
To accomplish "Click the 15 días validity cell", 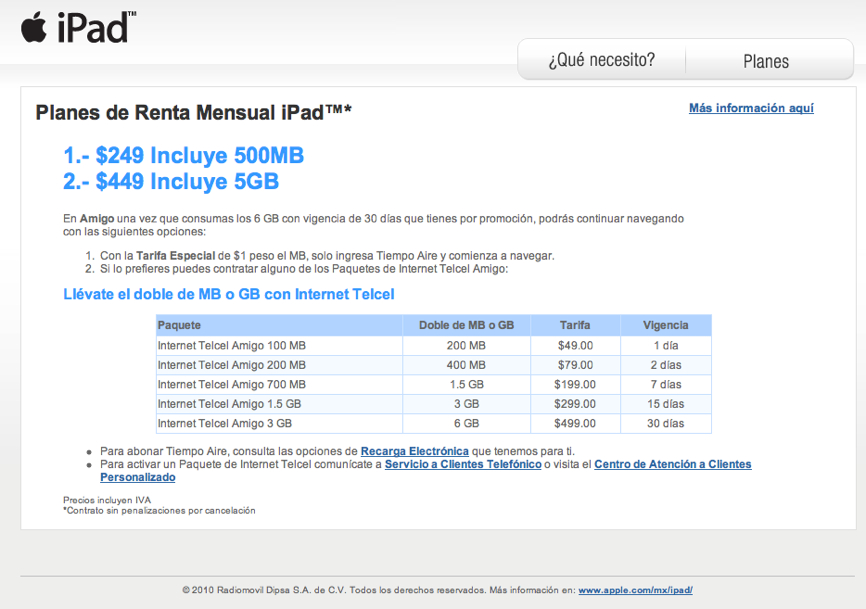I will pyautogui.click(x=666, y=404).
